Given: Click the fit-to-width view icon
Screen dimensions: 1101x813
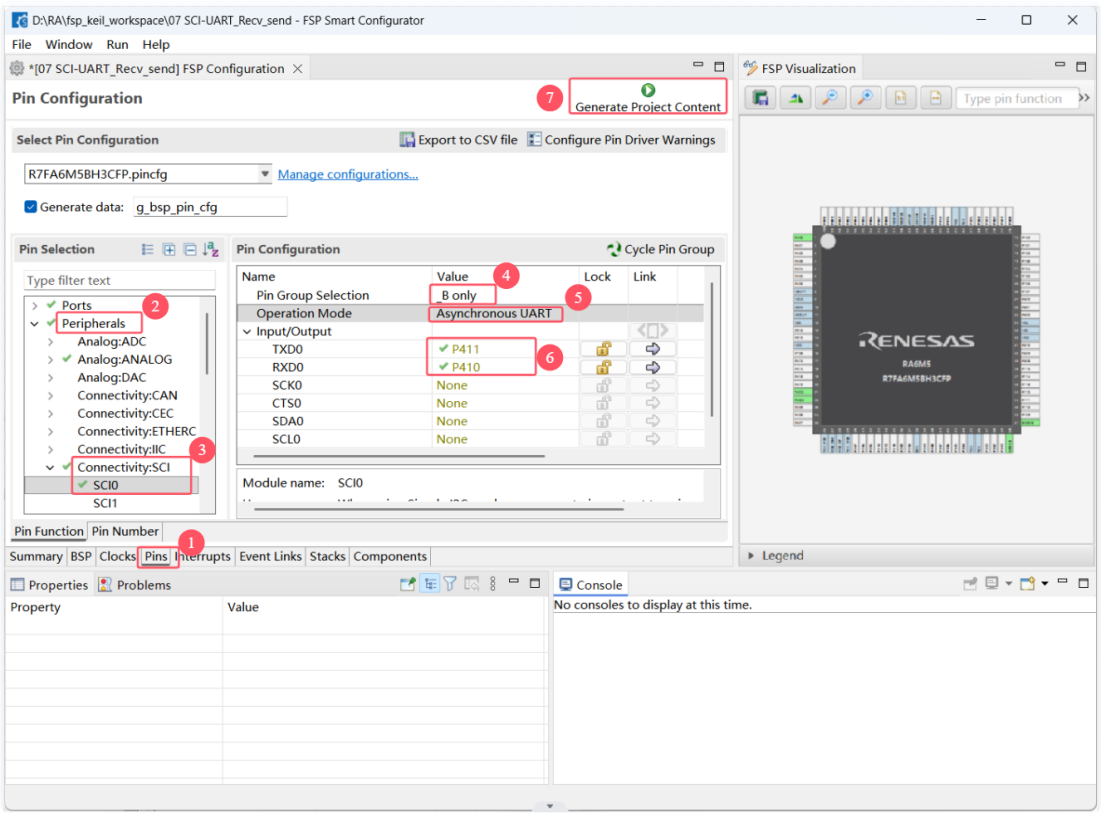Looking at the screenshot, I should (x=935, y=98).
